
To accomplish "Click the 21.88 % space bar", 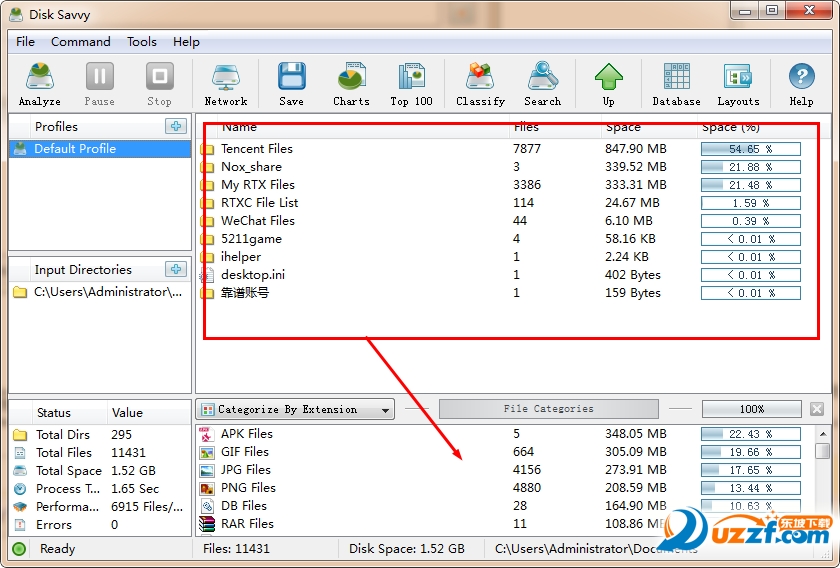I will point(751,167).
